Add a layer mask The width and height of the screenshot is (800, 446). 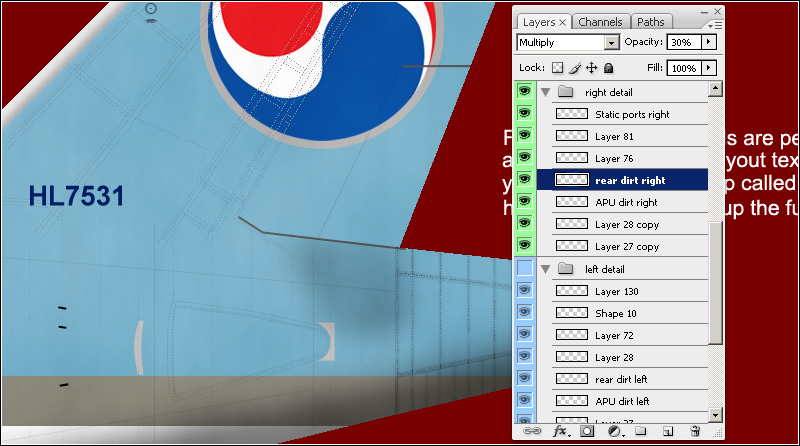click(x=588, y=431)
